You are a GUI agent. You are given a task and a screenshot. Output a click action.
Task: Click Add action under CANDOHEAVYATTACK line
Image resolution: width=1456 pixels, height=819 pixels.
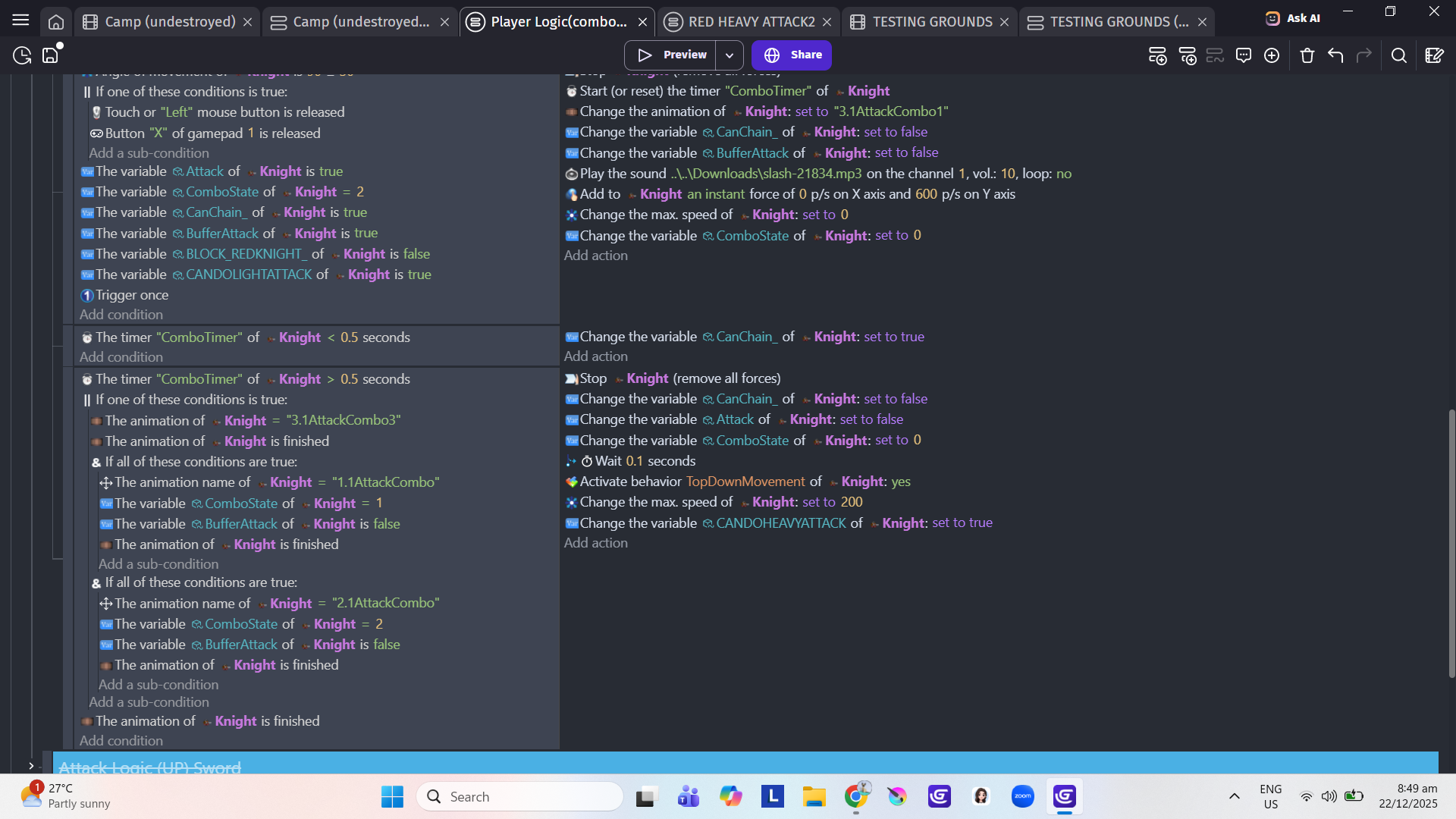[595, 543]
